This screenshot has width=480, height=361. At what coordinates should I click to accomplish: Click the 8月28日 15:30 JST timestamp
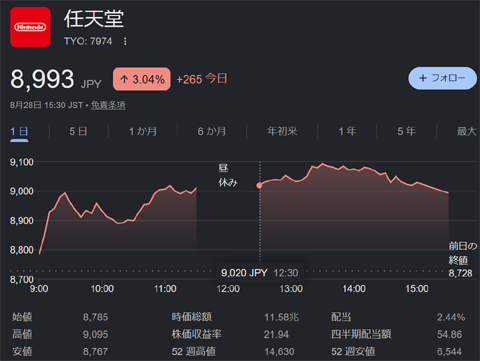(46, 105)
